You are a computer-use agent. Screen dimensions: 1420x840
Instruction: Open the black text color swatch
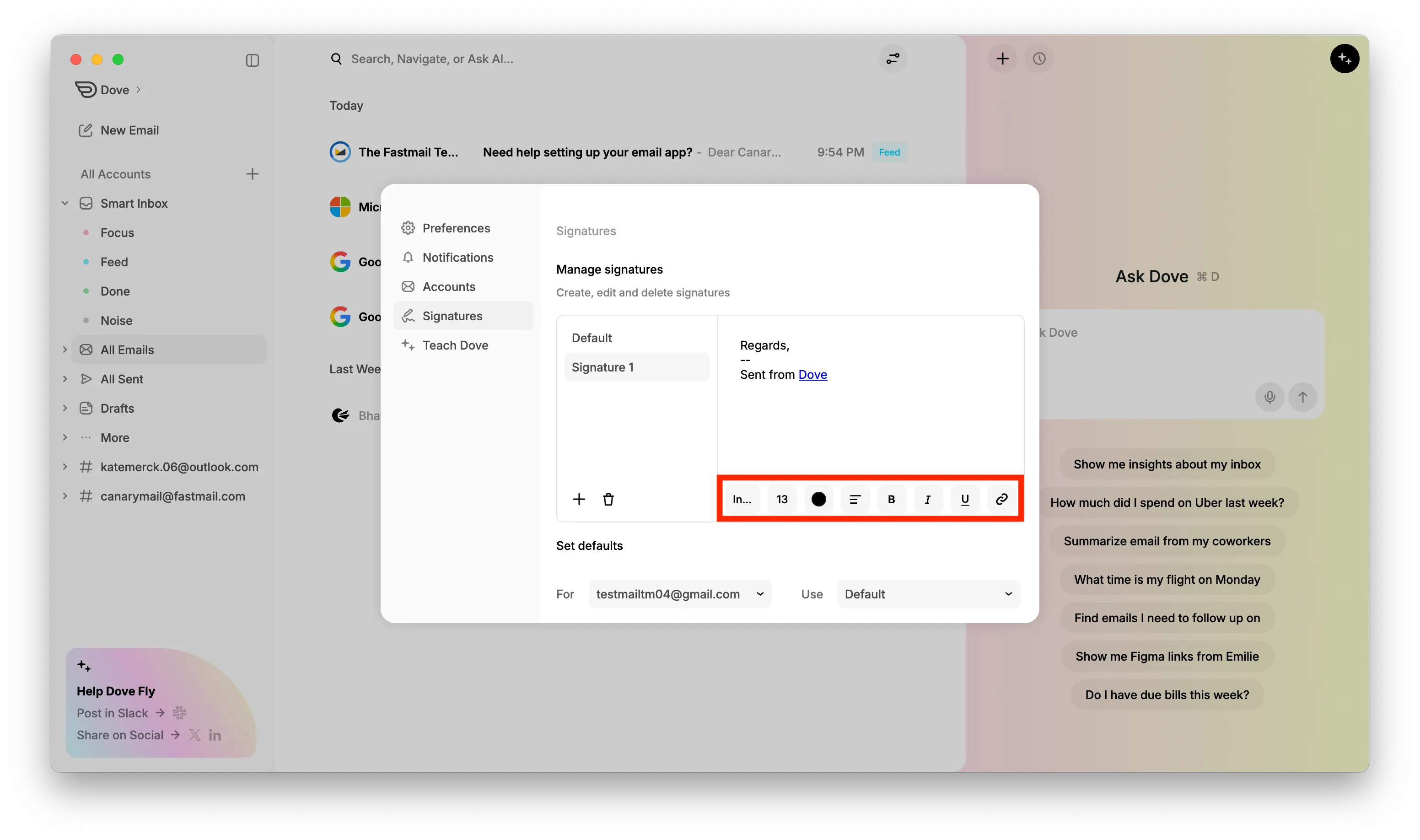[818, 499]
